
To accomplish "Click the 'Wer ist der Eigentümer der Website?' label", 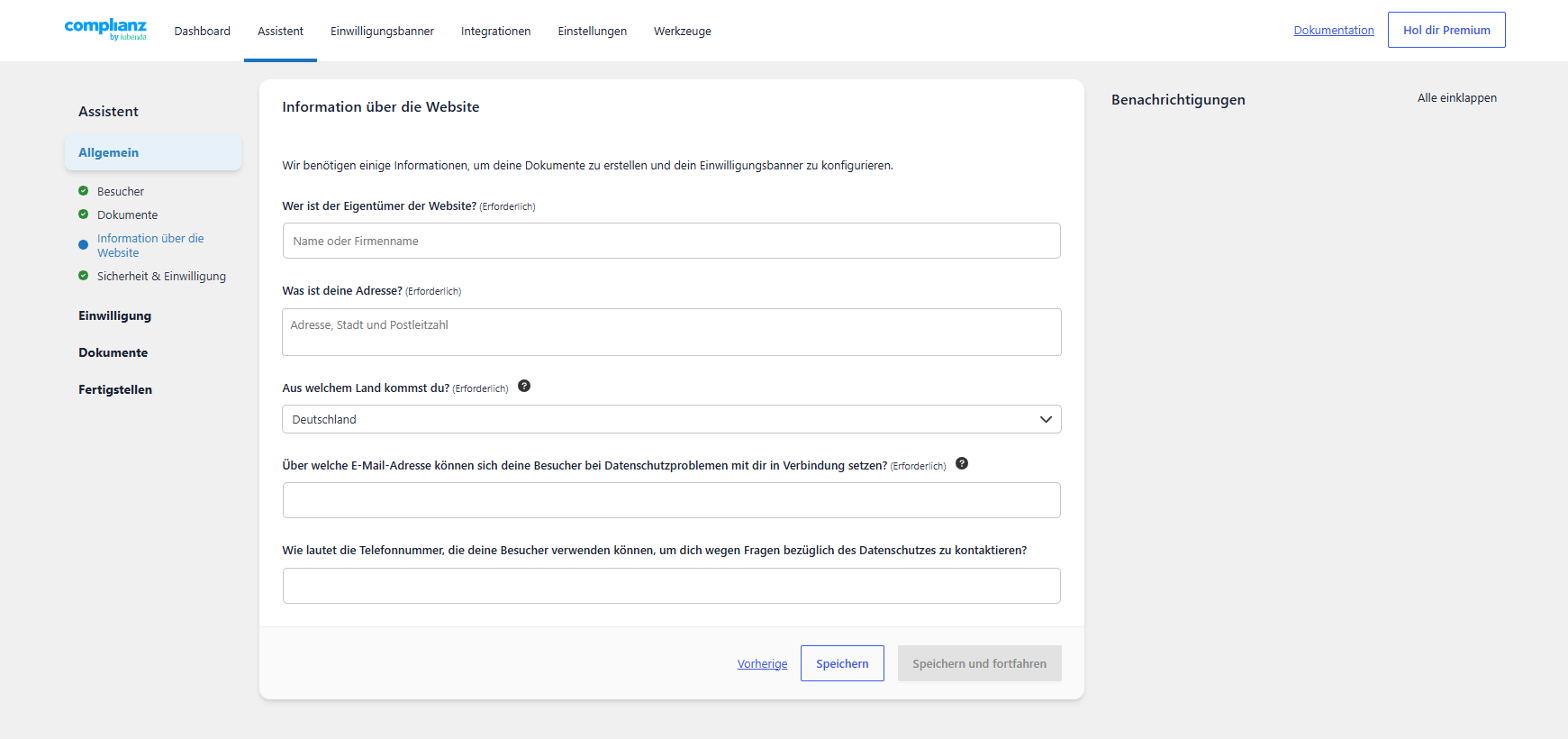I will click(x=379, y=205).
